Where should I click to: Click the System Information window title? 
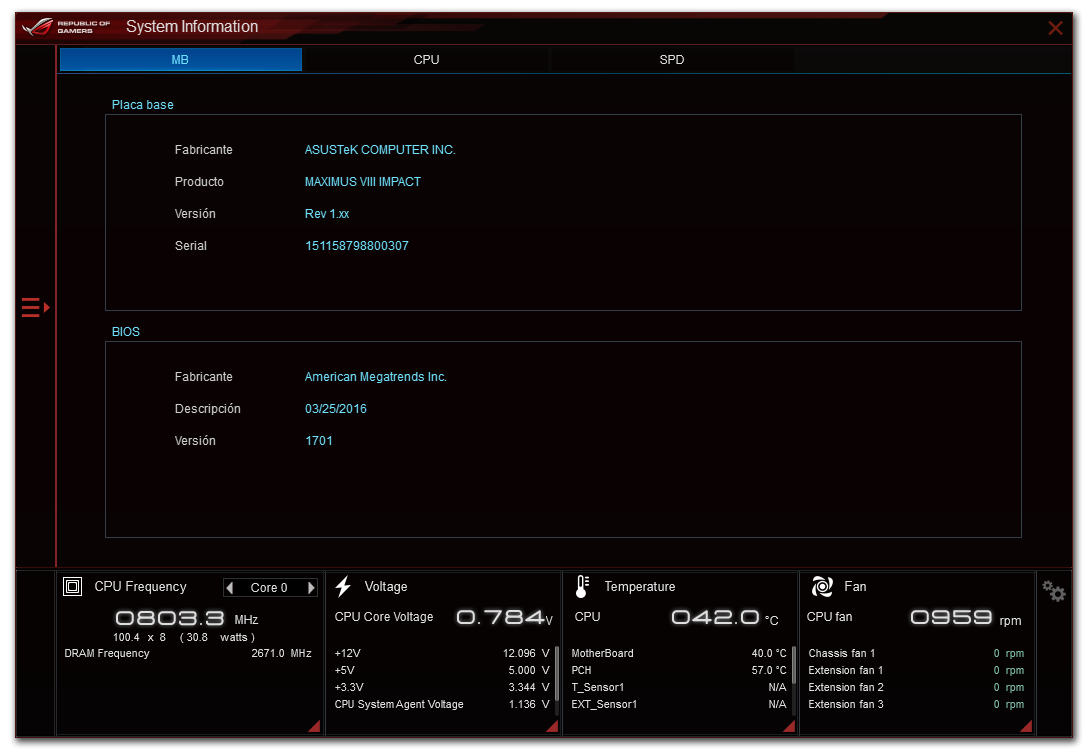click(192, 26)
